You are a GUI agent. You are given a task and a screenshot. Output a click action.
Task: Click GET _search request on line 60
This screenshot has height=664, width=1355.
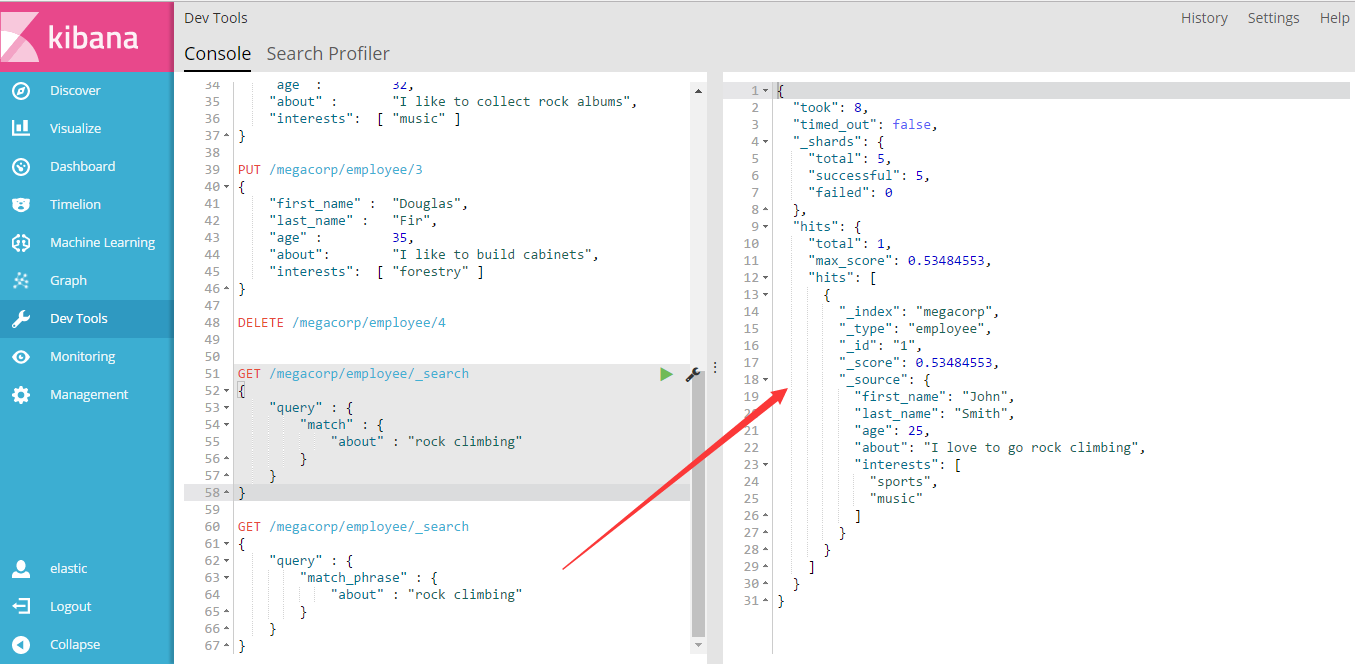353,527
